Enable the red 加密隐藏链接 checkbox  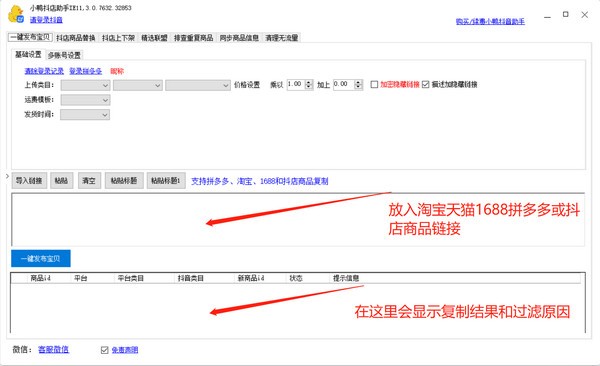(374, 84)
